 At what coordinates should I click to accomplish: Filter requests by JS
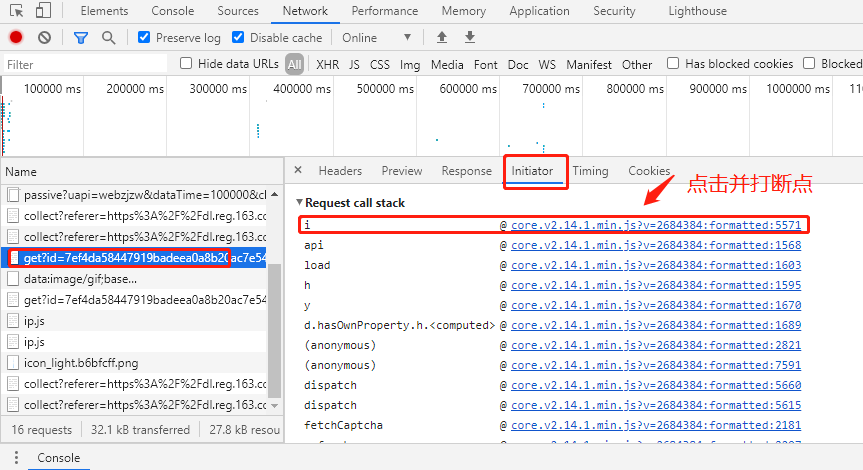pyautogui.click(x=354, y=64)
